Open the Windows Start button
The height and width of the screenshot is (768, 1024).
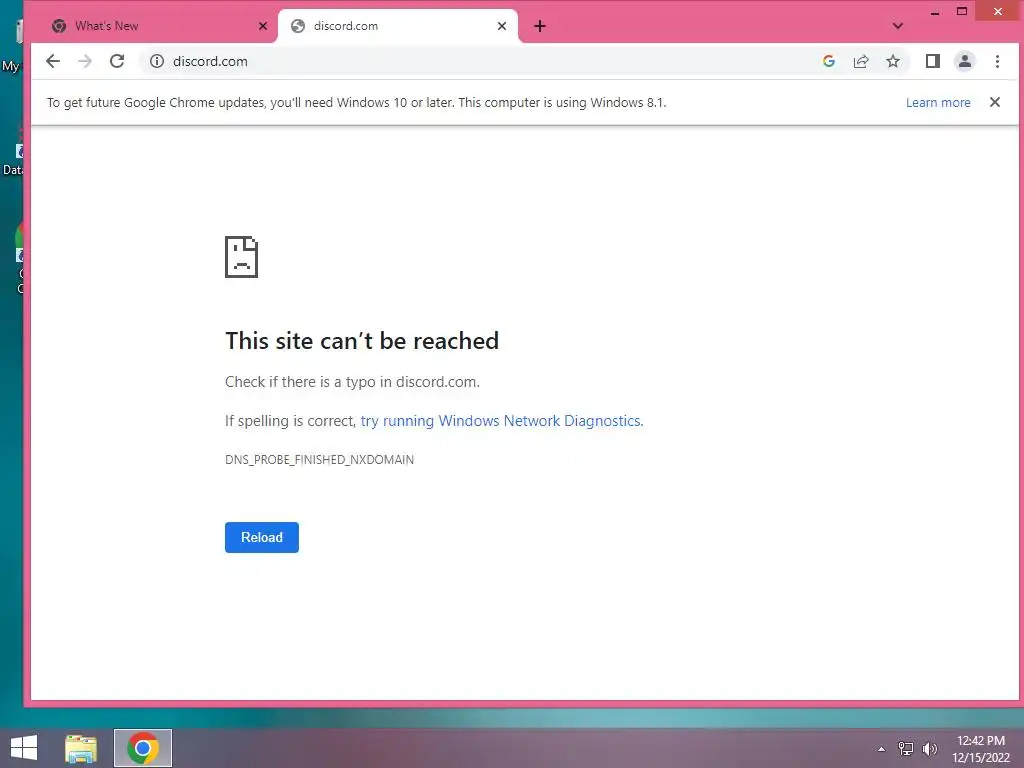click(x=24, y=748)
